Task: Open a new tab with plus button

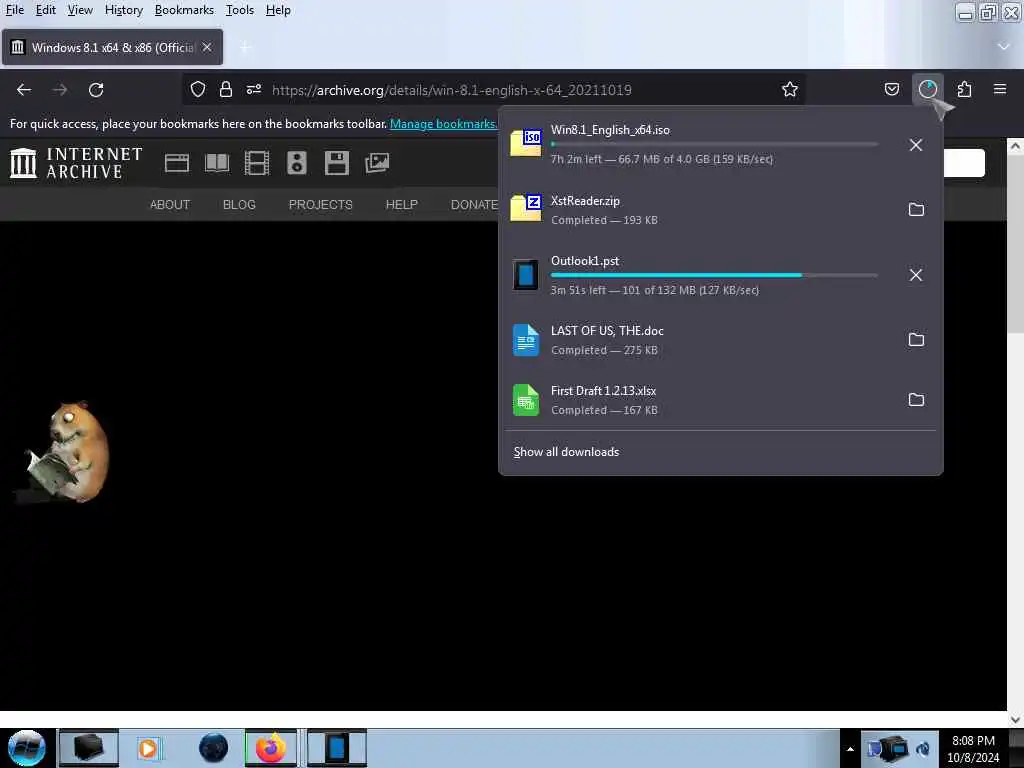Action: coord(246,47)
